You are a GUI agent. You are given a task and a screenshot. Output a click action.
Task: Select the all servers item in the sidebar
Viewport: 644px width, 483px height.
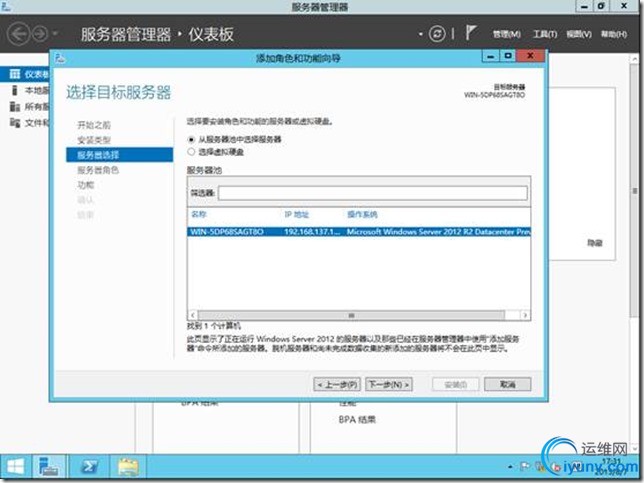click(x=25, y=106)
